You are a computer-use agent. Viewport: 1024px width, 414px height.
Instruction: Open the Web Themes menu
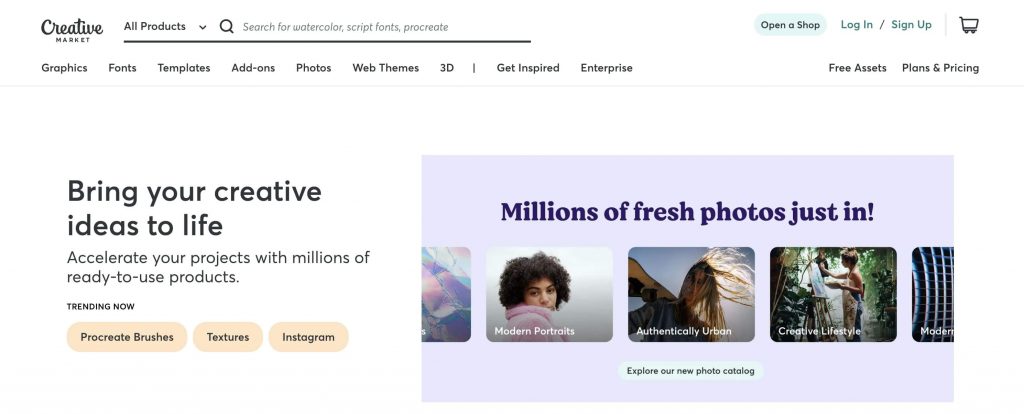[x=385, y=68]
